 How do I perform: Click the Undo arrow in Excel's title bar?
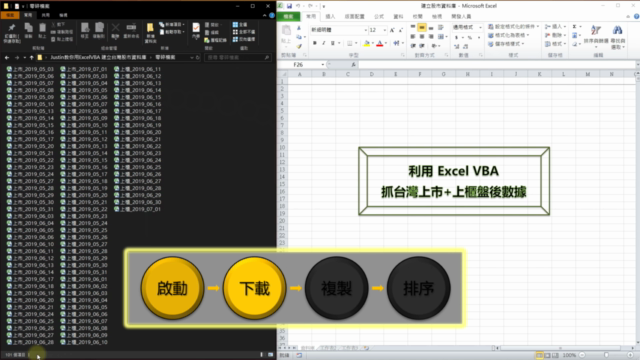[298, 6]
